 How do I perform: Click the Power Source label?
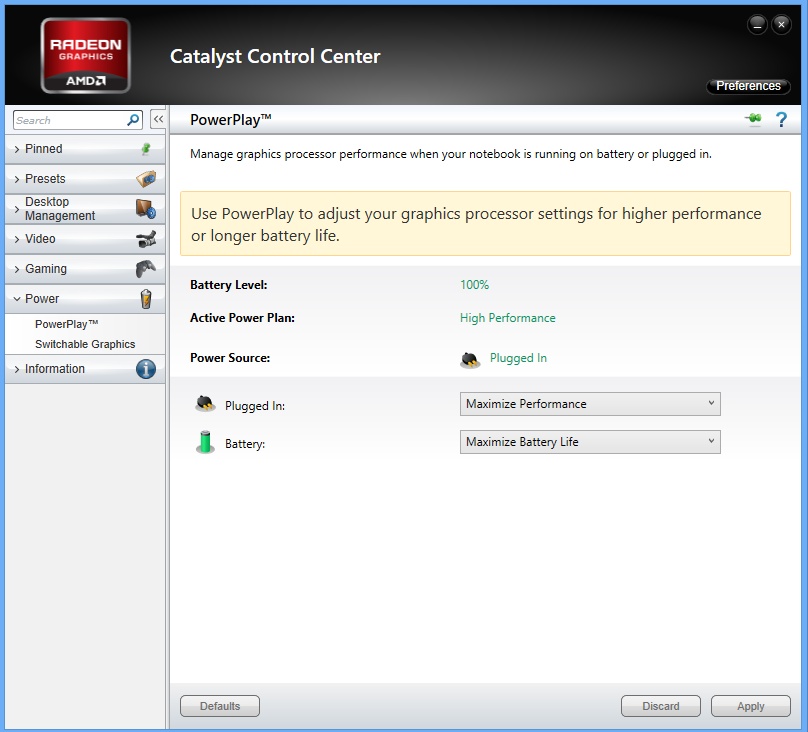[x=230, y=358]
